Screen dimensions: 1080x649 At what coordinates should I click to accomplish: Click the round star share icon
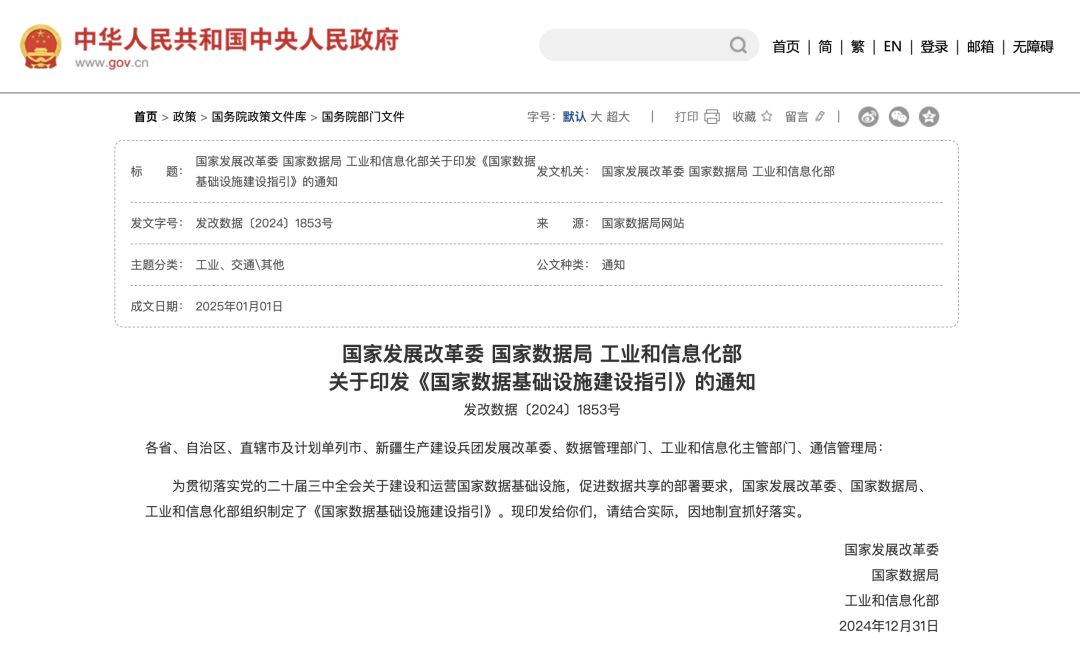click(x=929, y=116)
